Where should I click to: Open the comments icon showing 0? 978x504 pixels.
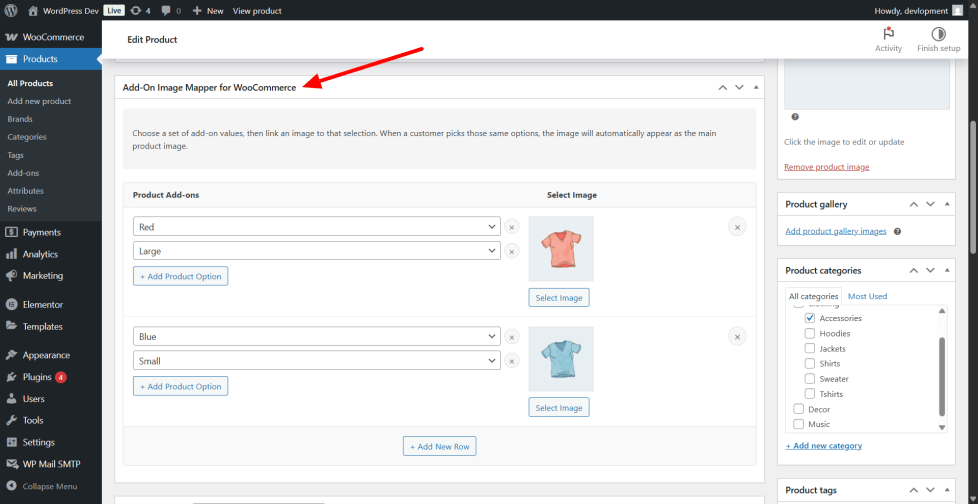coord(171,11)
